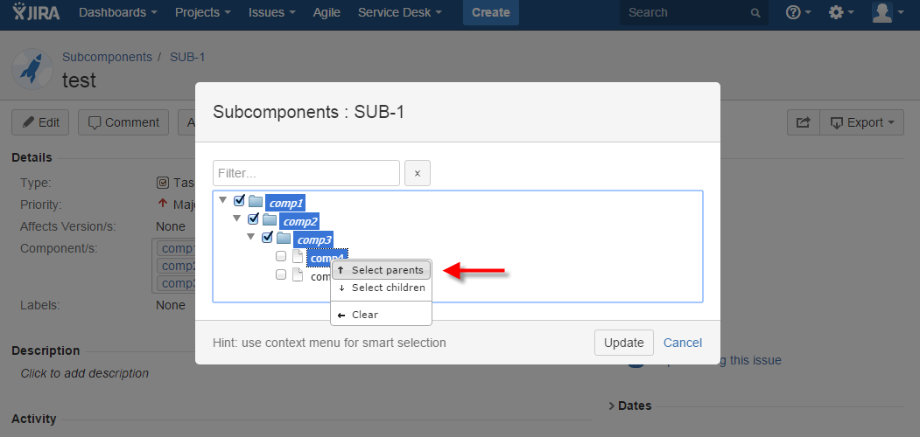Click the rocket project avatar
Screen dimensions: 920x437
pyautogui.click(x=32, y=69)
